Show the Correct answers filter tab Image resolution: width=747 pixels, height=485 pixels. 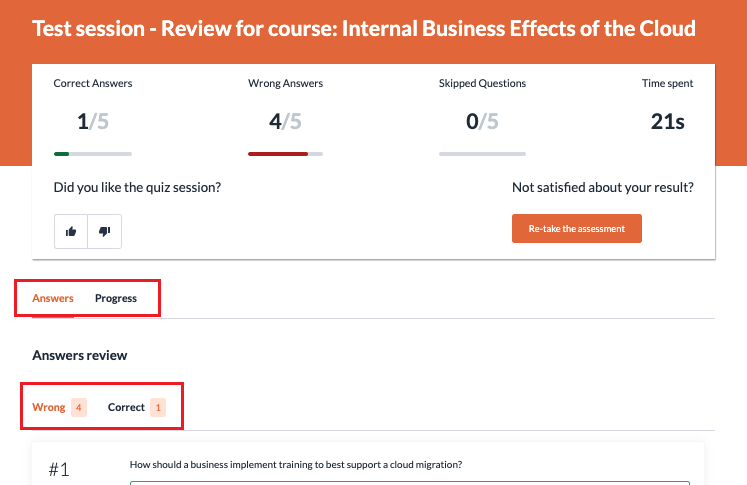[x=126, y=407]
